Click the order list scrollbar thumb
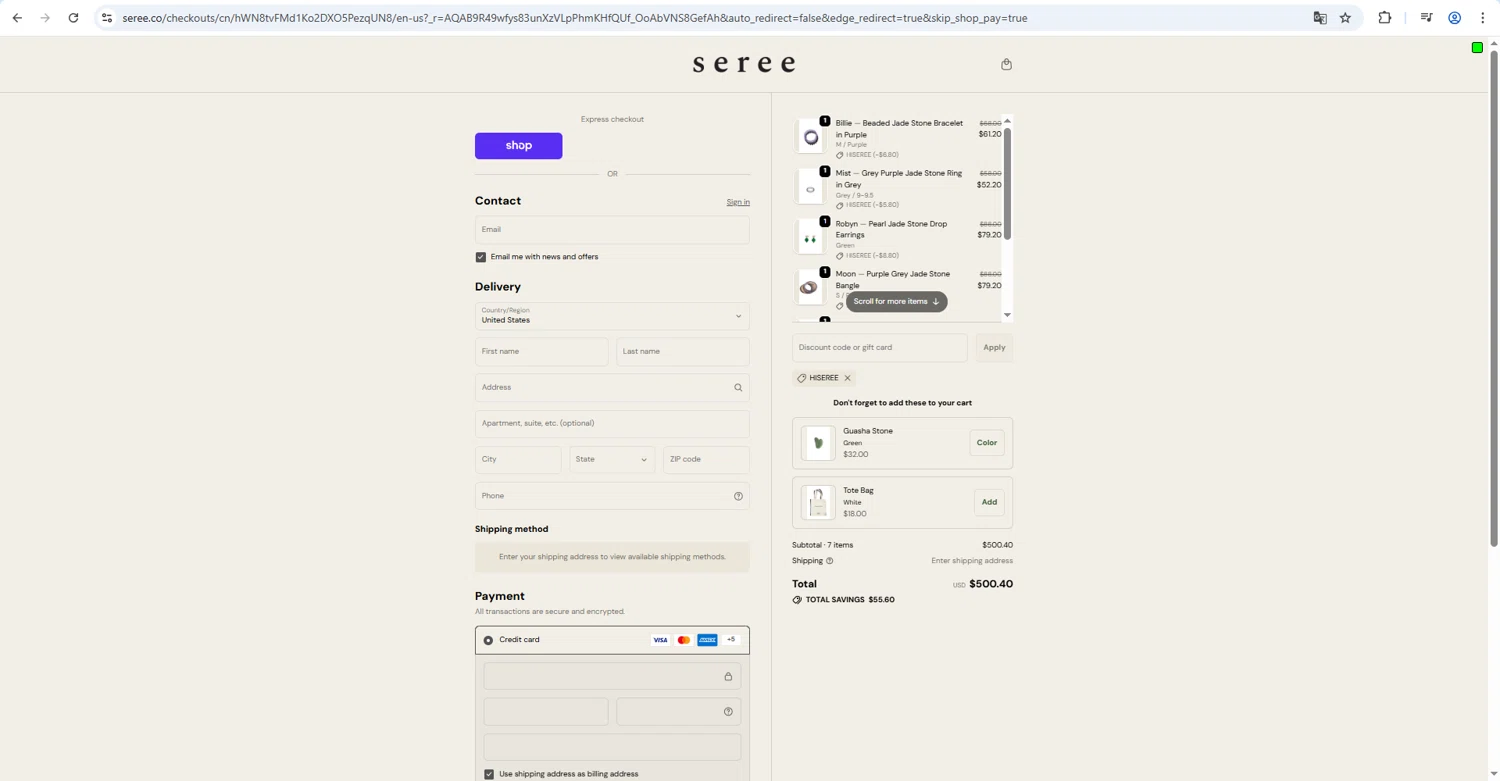Screen dimensions: 1500x781 [x=1007, y=183]
